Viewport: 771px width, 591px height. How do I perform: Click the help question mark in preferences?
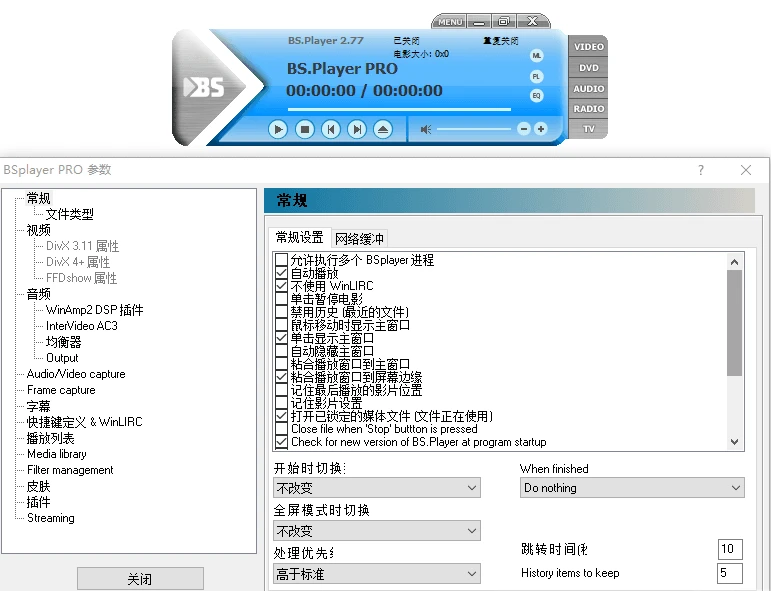click(701, 170)
